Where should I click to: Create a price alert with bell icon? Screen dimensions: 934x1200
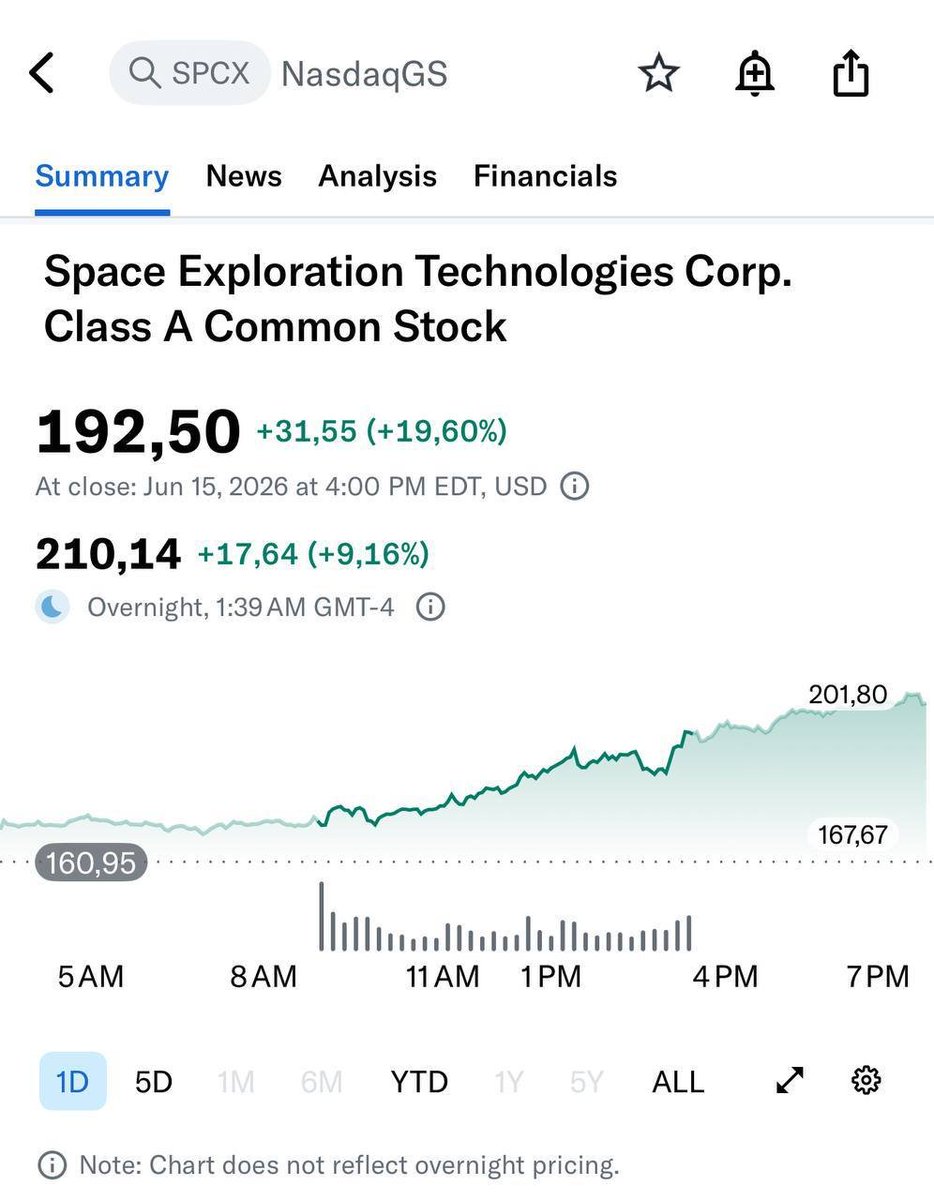[755, 74]
